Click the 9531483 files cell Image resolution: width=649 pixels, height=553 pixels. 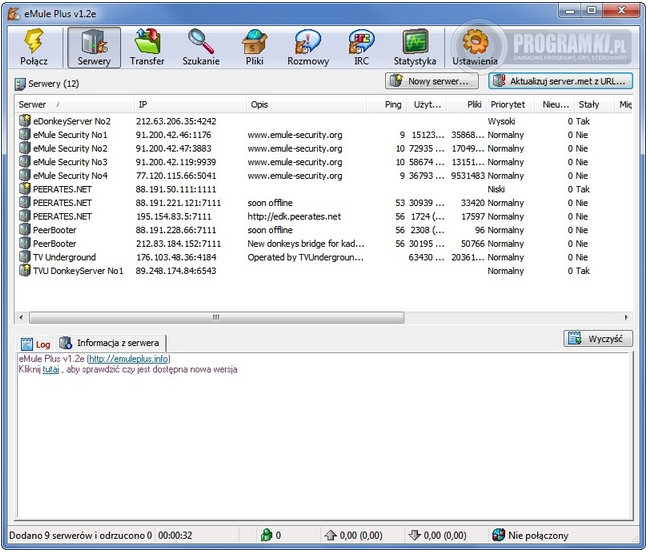468,176
